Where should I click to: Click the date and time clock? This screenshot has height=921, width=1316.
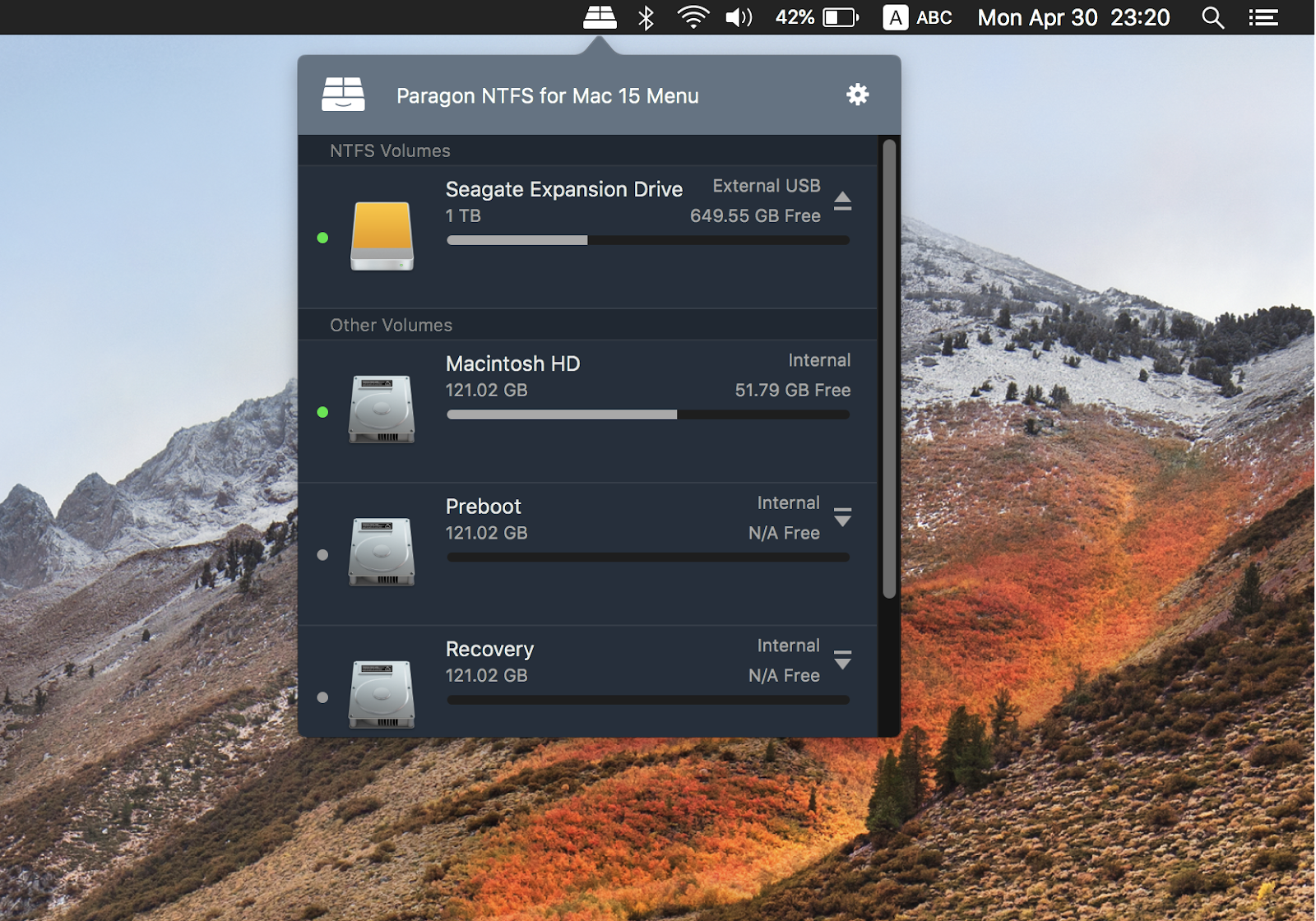(1073, 17)
